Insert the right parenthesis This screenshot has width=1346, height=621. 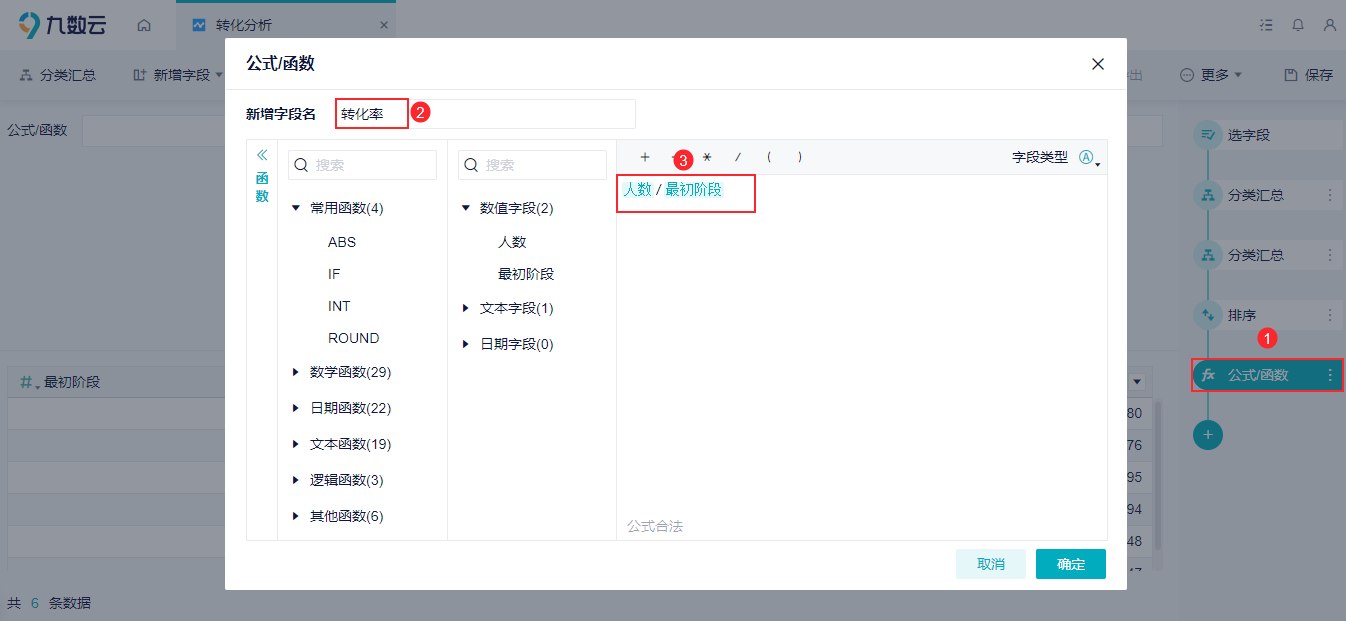click(800, 157)
